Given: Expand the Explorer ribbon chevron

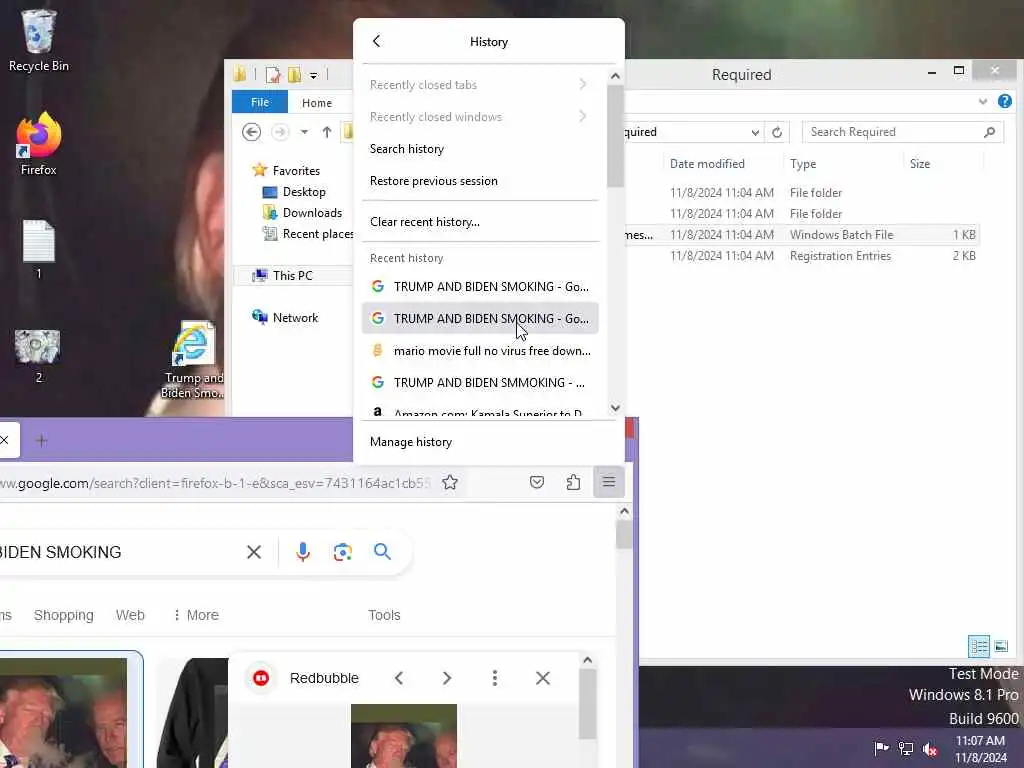Looking at the screenshot, I should tap(983, 101).
